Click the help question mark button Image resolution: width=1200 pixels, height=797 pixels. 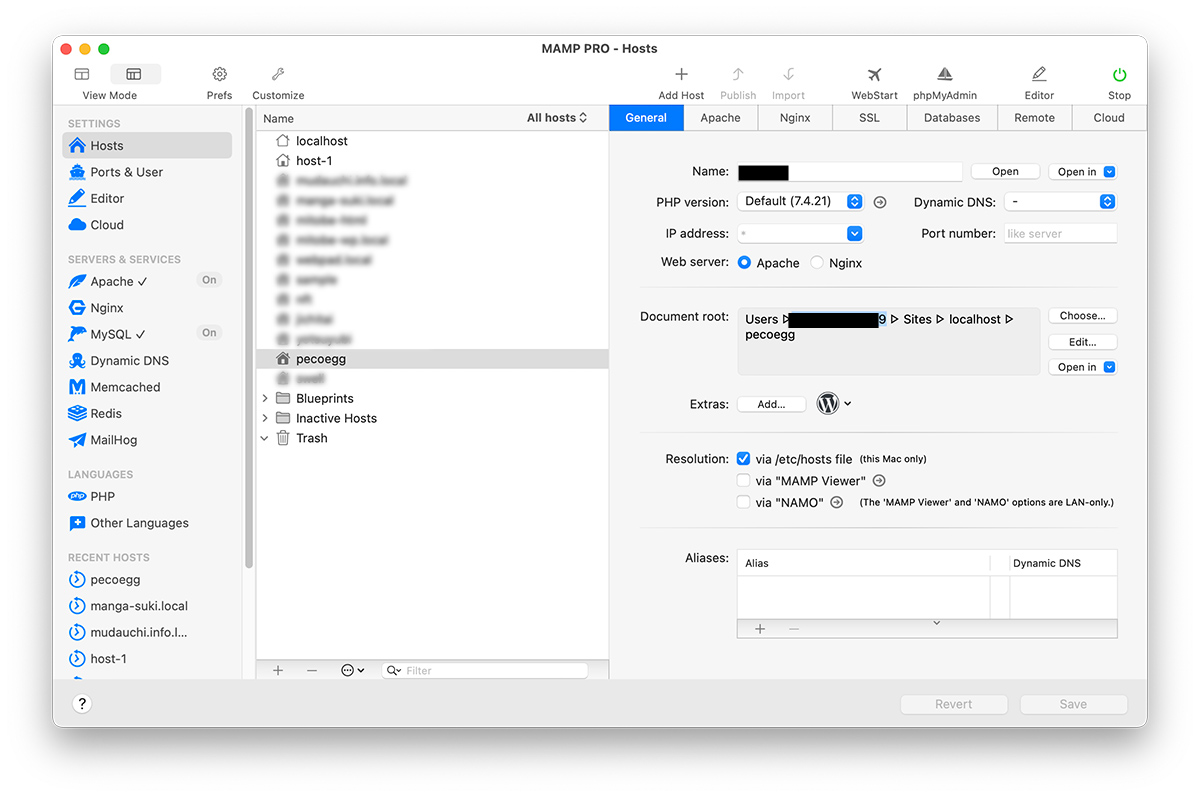point(82,704)
